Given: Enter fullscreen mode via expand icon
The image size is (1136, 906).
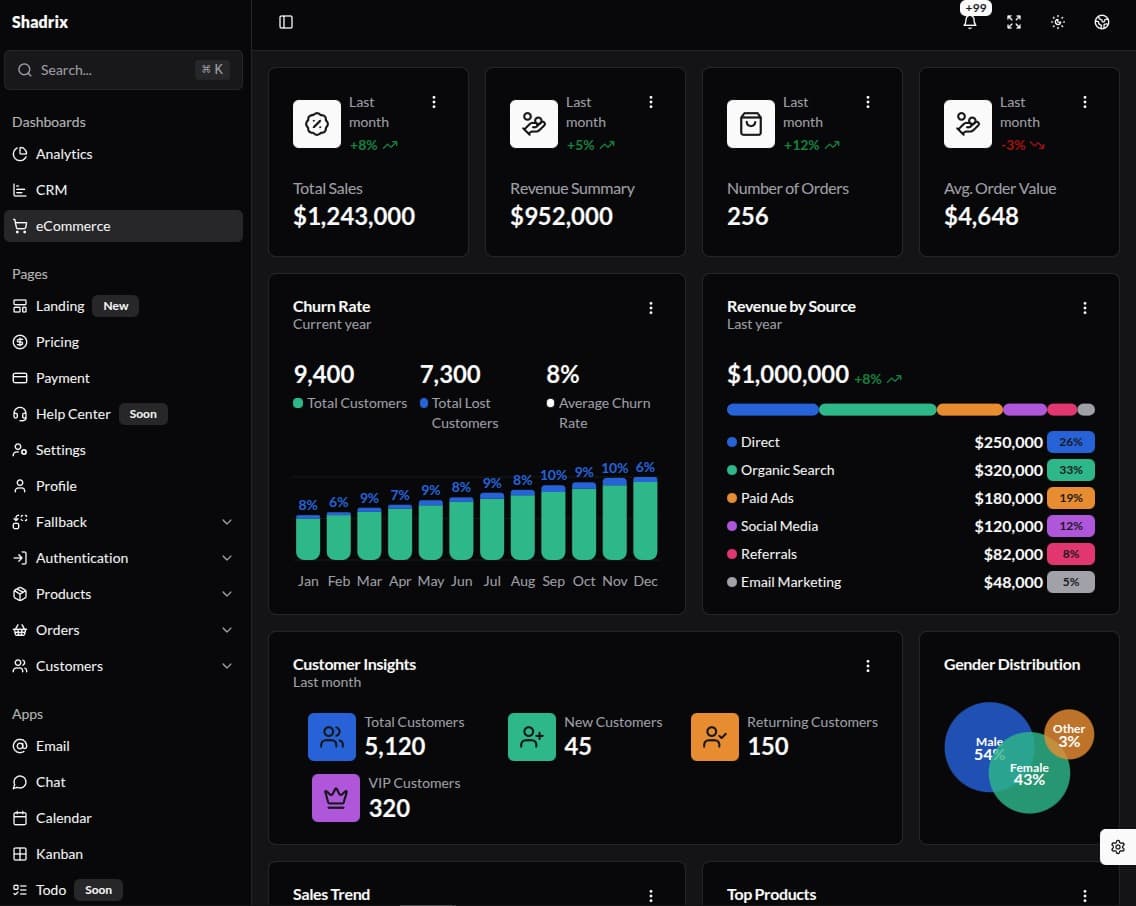Looking at the screenshot, I should [1014, 22].
